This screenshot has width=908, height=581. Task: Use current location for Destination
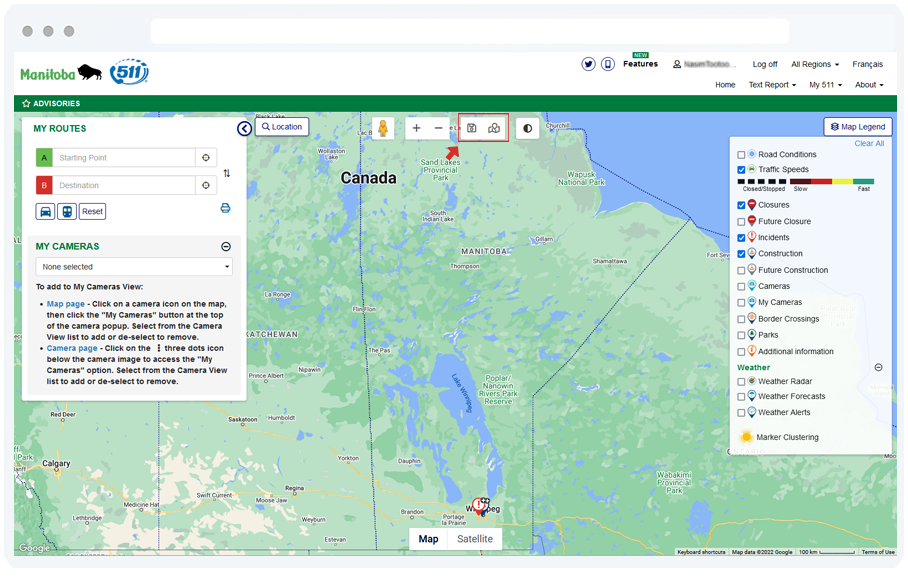(x=206, y=185)
